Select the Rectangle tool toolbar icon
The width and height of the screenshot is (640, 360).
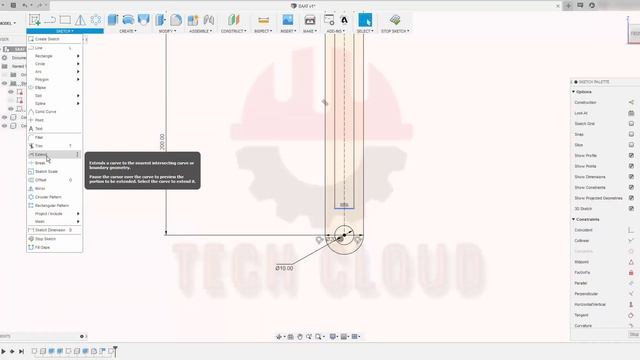[65, 20]
